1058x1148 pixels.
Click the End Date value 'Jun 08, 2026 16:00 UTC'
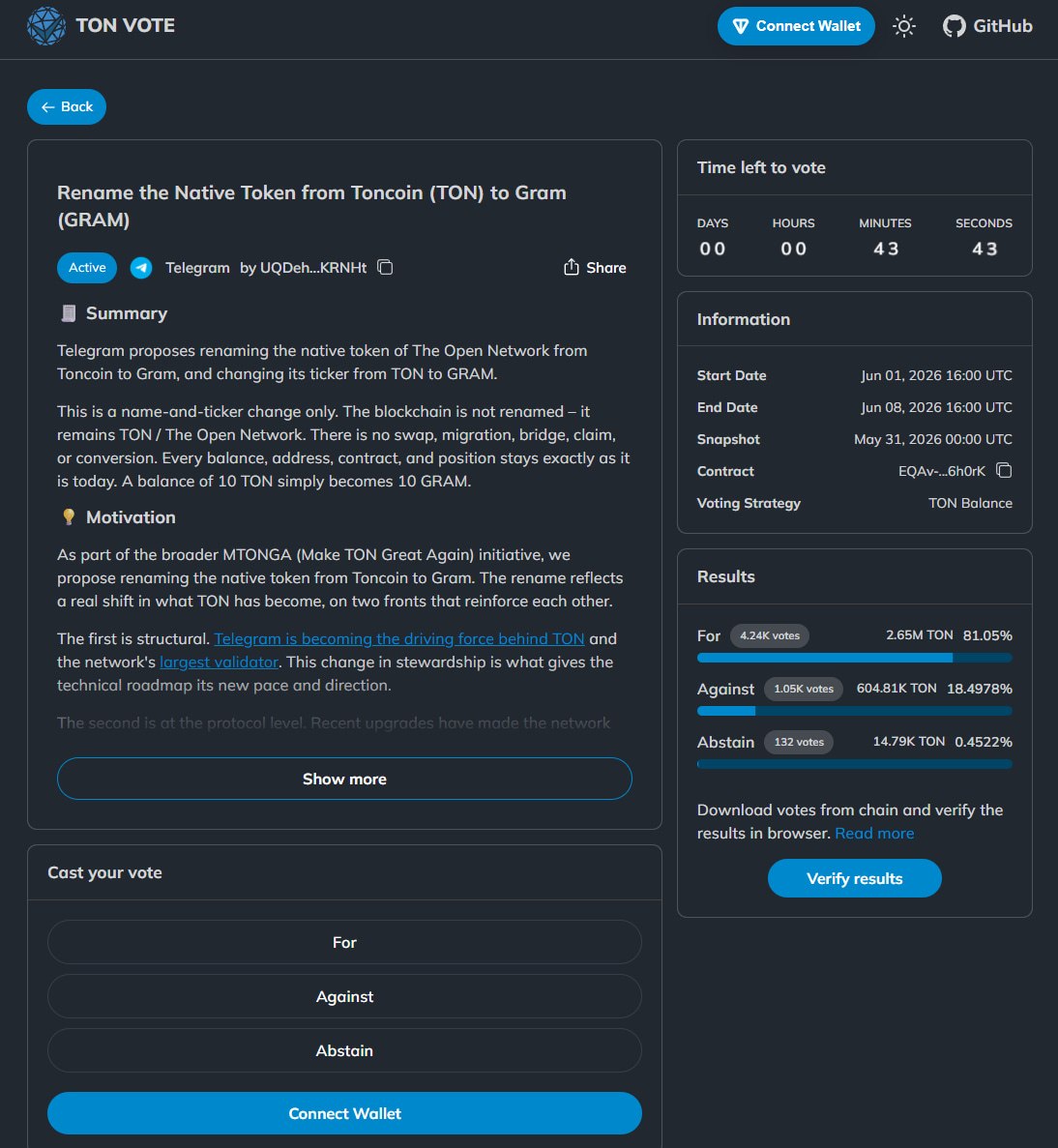coord(936,408)
